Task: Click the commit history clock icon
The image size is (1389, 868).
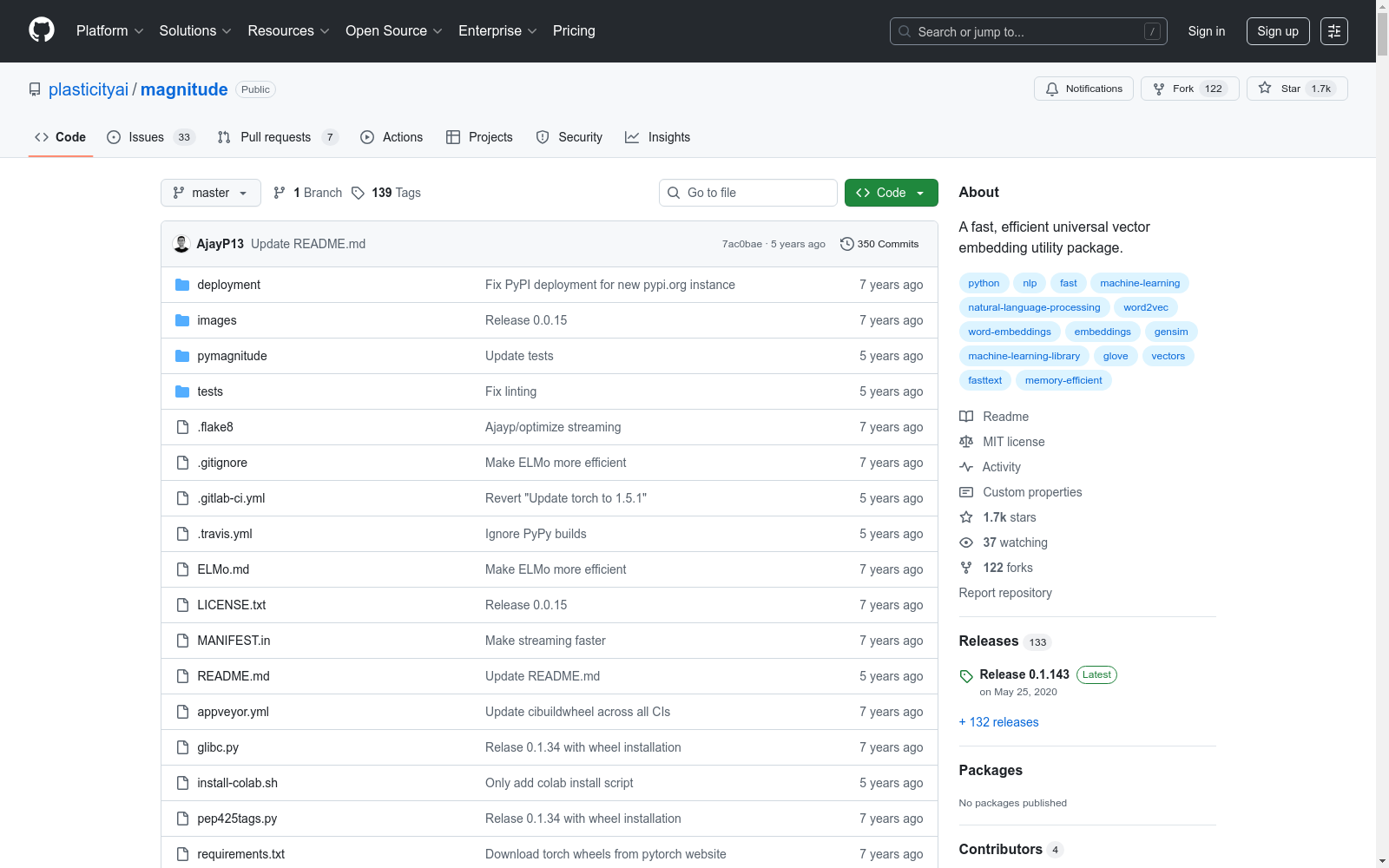Action: [846, 244]
